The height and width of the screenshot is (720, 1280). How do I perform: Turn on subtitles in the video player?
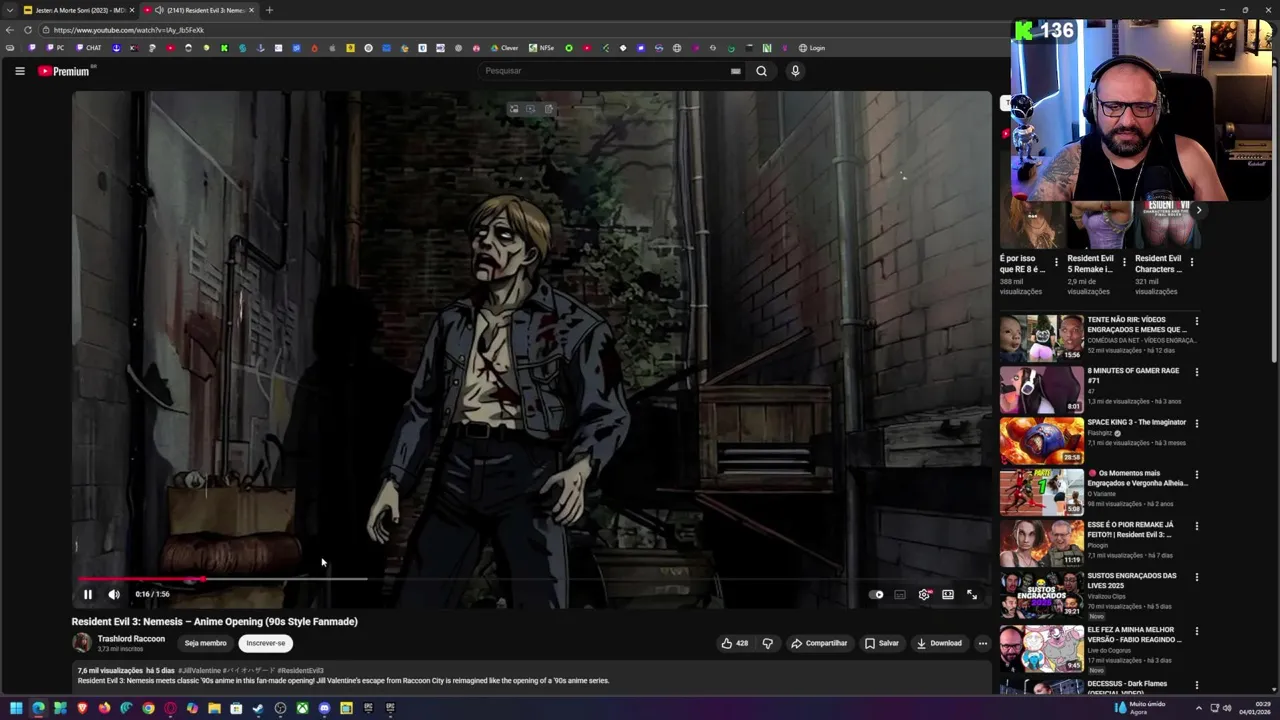(900, 594)
